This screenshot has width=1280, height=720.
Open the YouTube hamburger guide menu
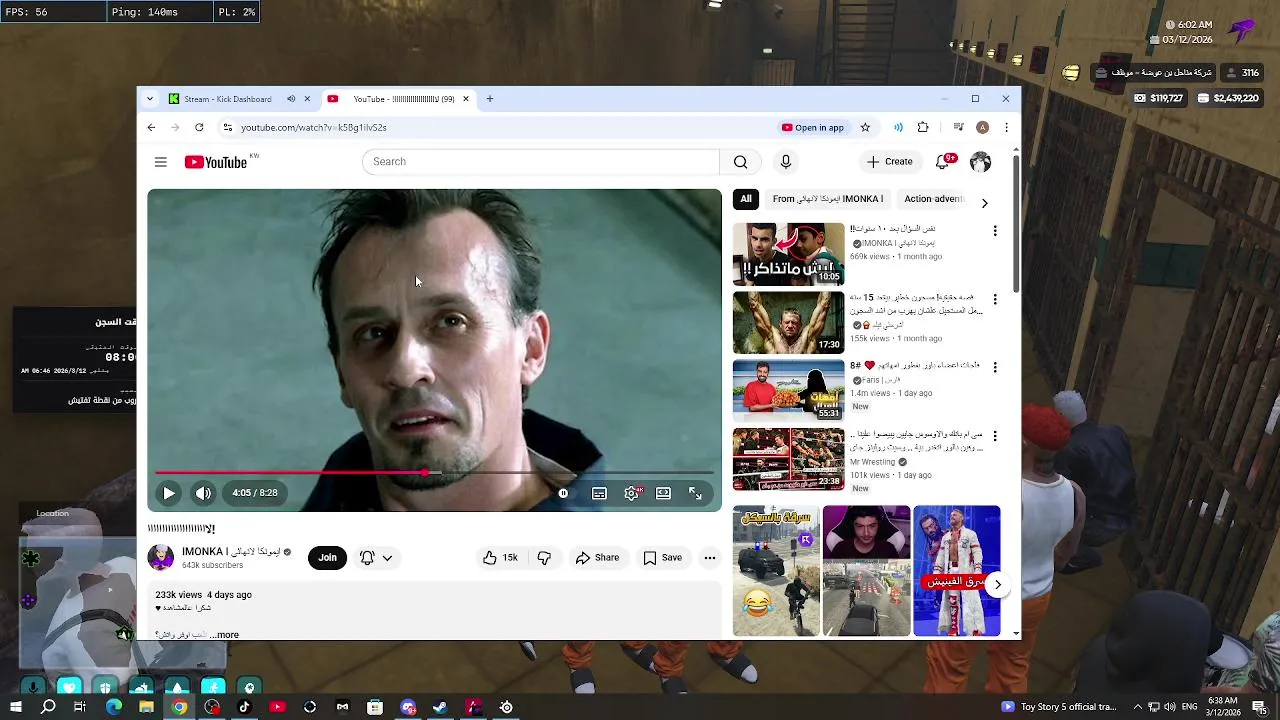click(160, 162)
